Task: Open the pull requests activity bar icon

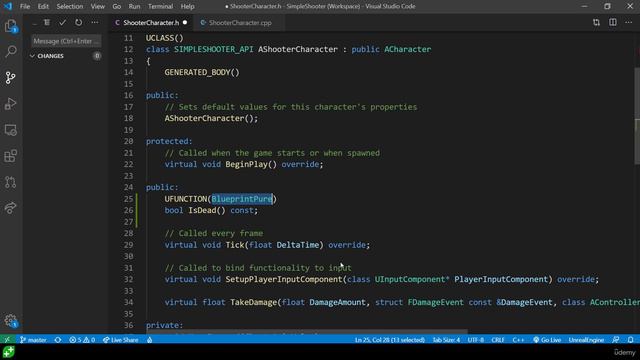Action: [11, 182]
